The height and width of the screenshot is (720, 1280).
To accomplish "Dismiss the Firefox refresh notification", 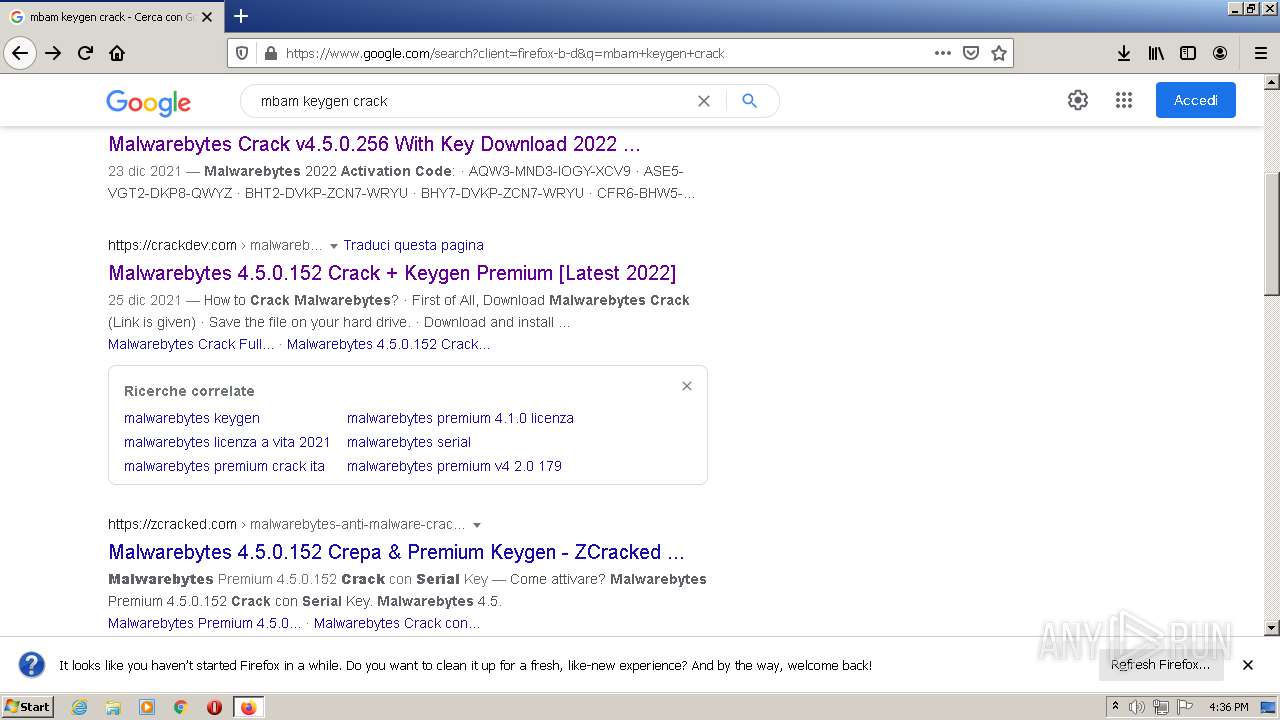I will pyautogui.click(x=1247, y=665).
